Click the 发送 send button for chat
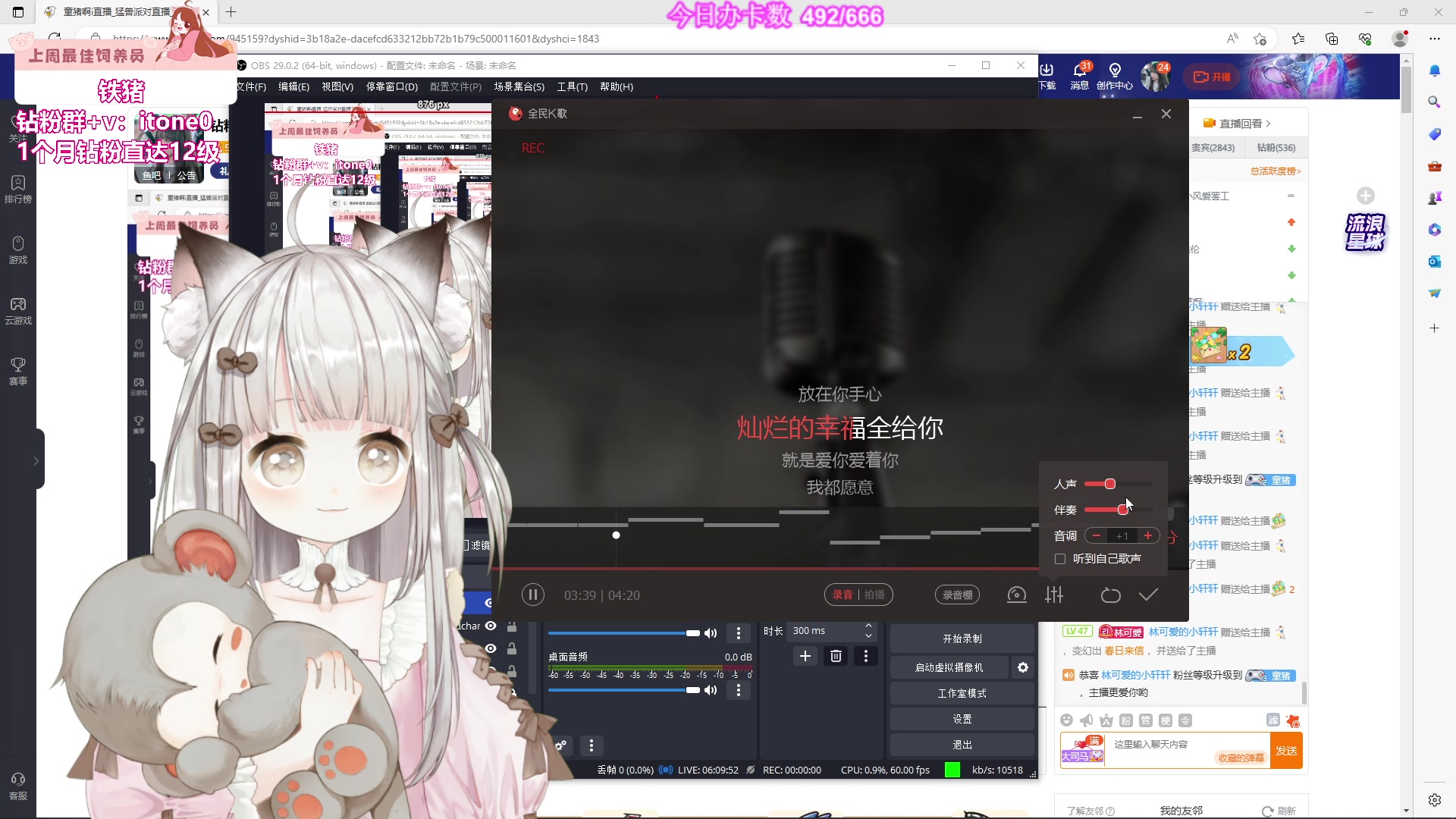The width and height of the screenshot is (1456, 819). 1287,750
